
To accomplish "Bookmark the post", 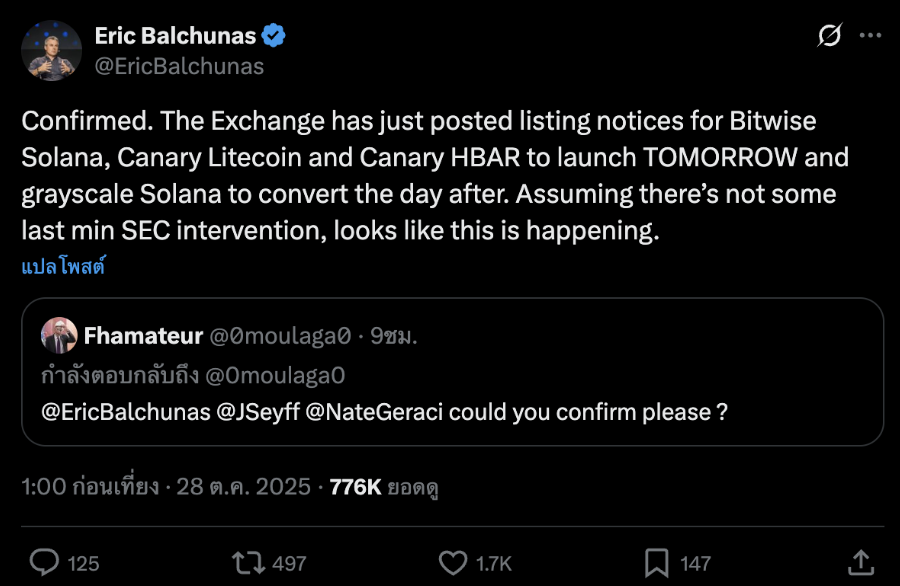I will [657, 562].
